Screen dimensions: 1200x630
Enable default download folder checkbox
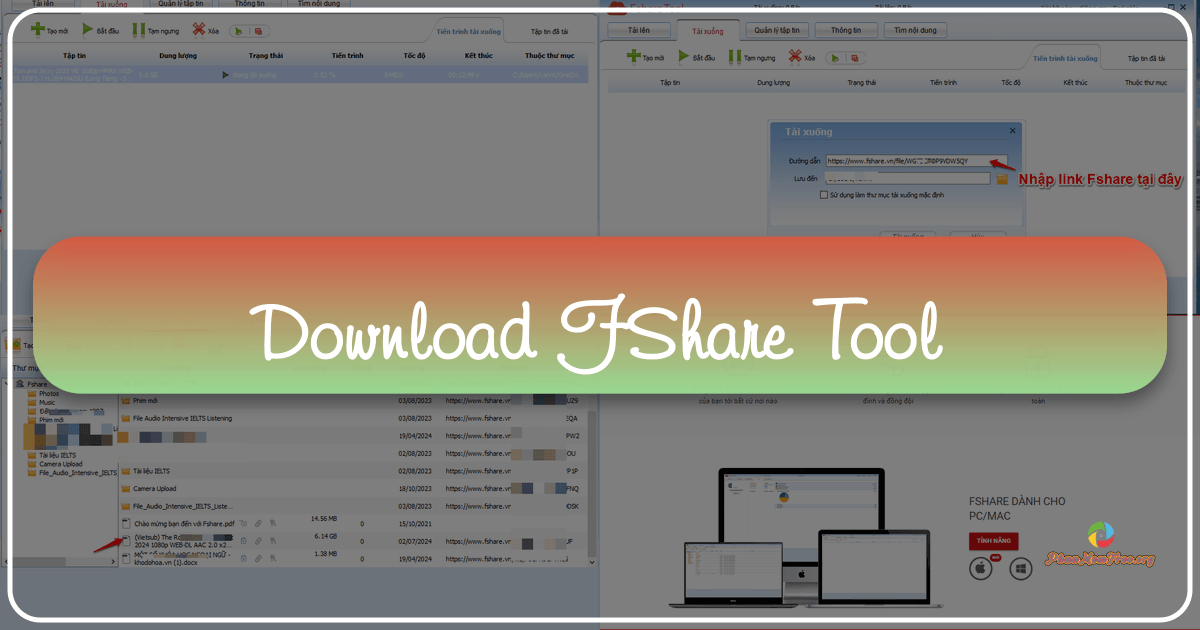824,195
